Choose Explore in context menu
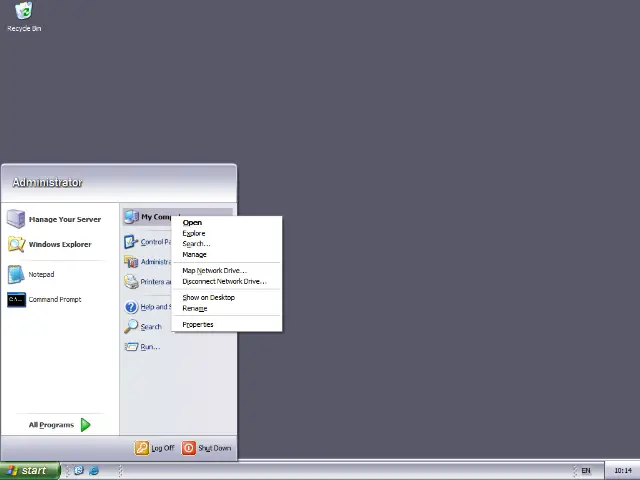640x480 pixels. pos(227,233)
